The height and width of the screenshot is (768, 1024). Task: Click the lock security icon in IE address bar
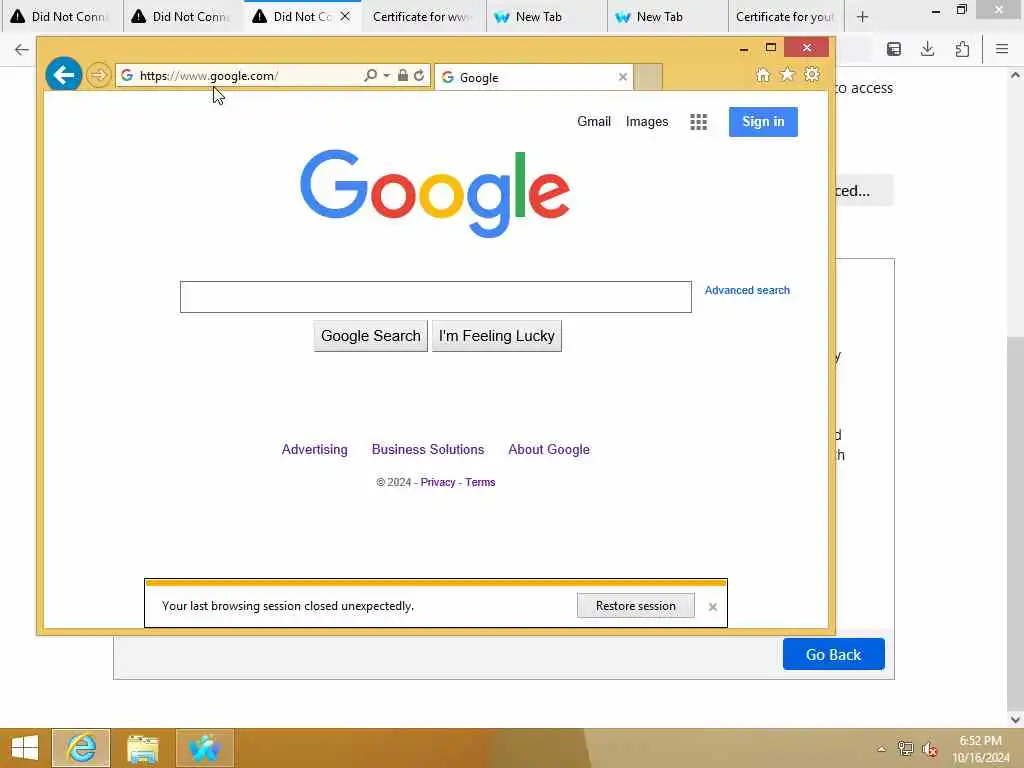click(403, 75)
